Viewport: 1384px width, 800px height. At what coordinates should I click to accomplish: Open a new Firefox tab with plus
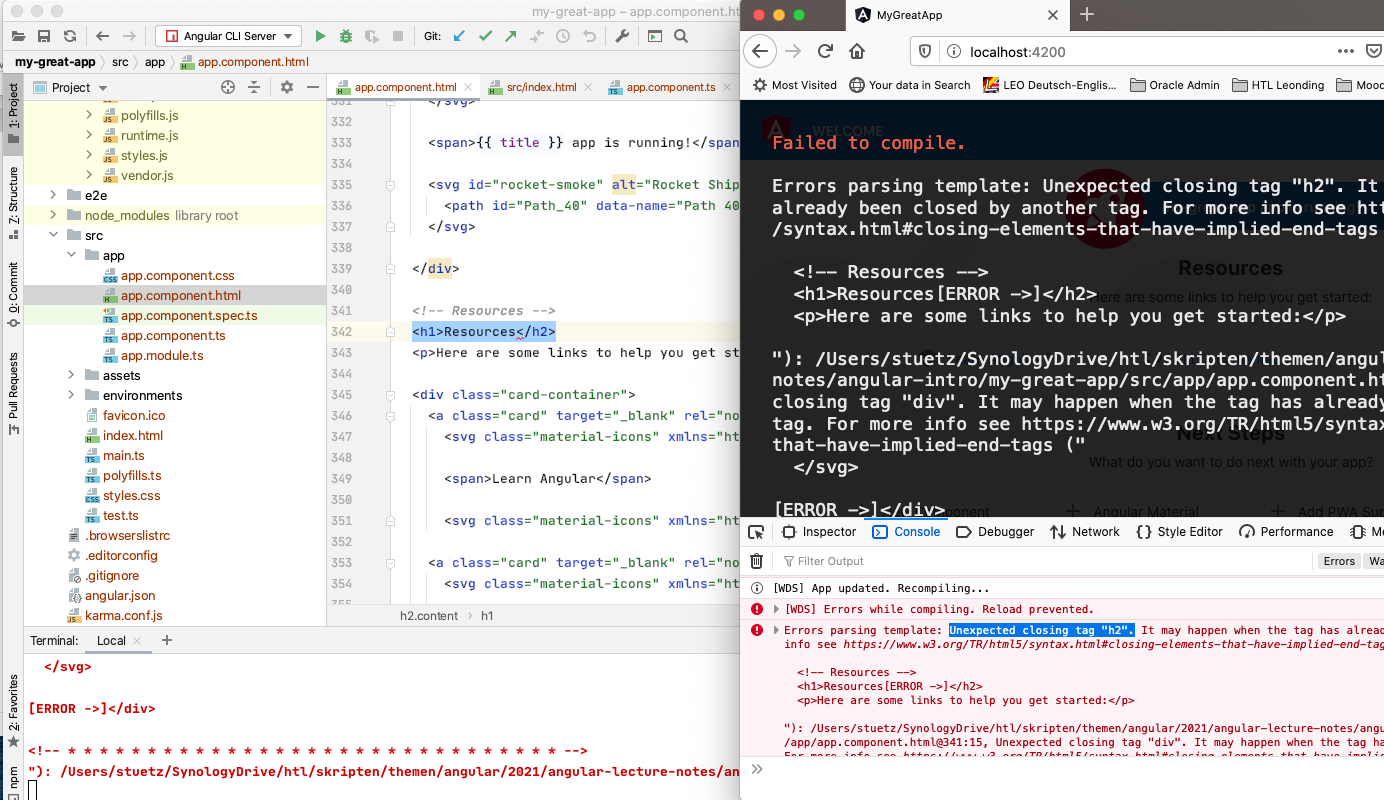point(1087,14)
